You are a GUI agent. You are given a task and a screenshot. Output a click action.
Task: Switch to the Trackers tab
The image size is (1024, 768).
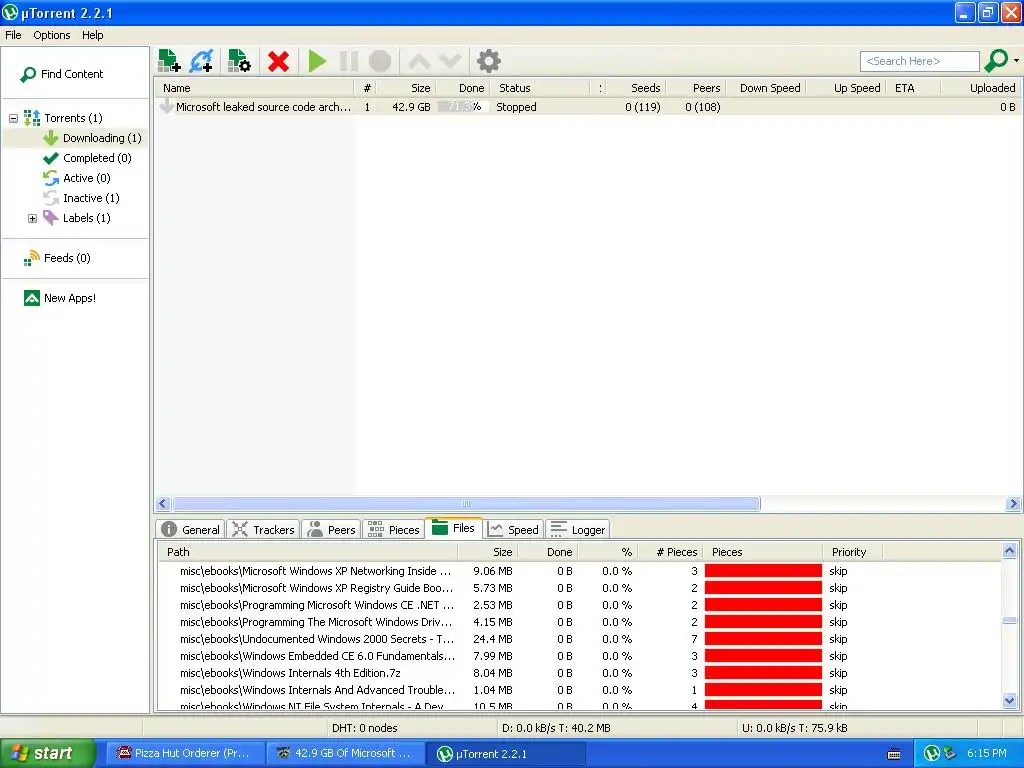[x=263, y=530]
